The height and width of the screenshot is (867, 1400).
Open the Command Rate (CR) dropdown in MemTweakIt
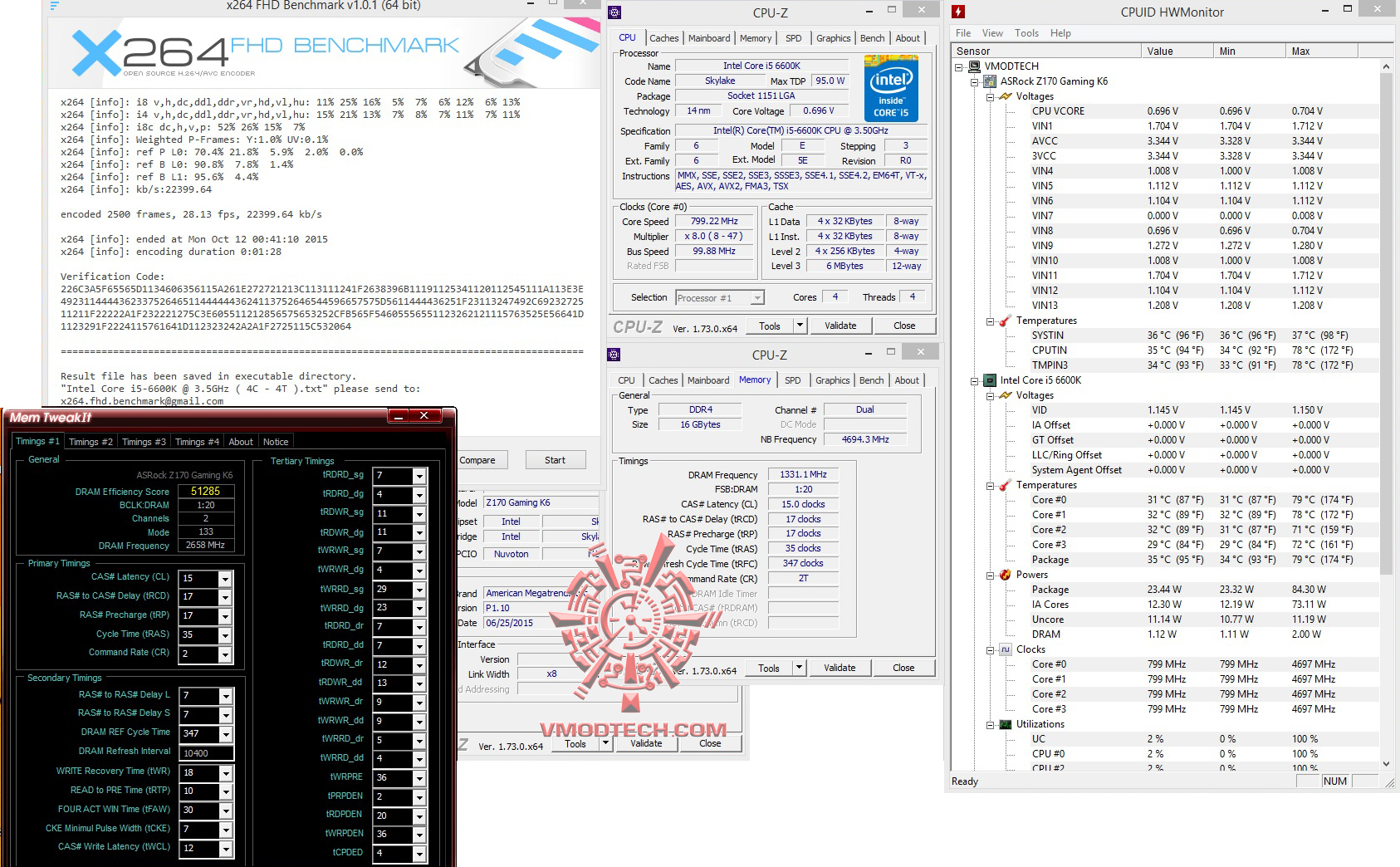(225, 654)
